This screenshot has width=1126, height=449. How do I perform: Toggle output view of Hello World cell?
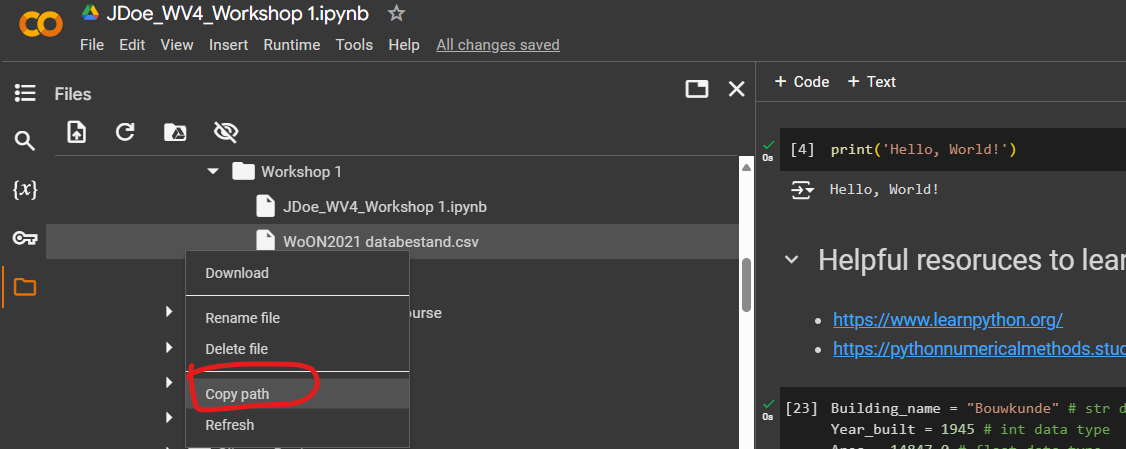click(x=802, y=189)
